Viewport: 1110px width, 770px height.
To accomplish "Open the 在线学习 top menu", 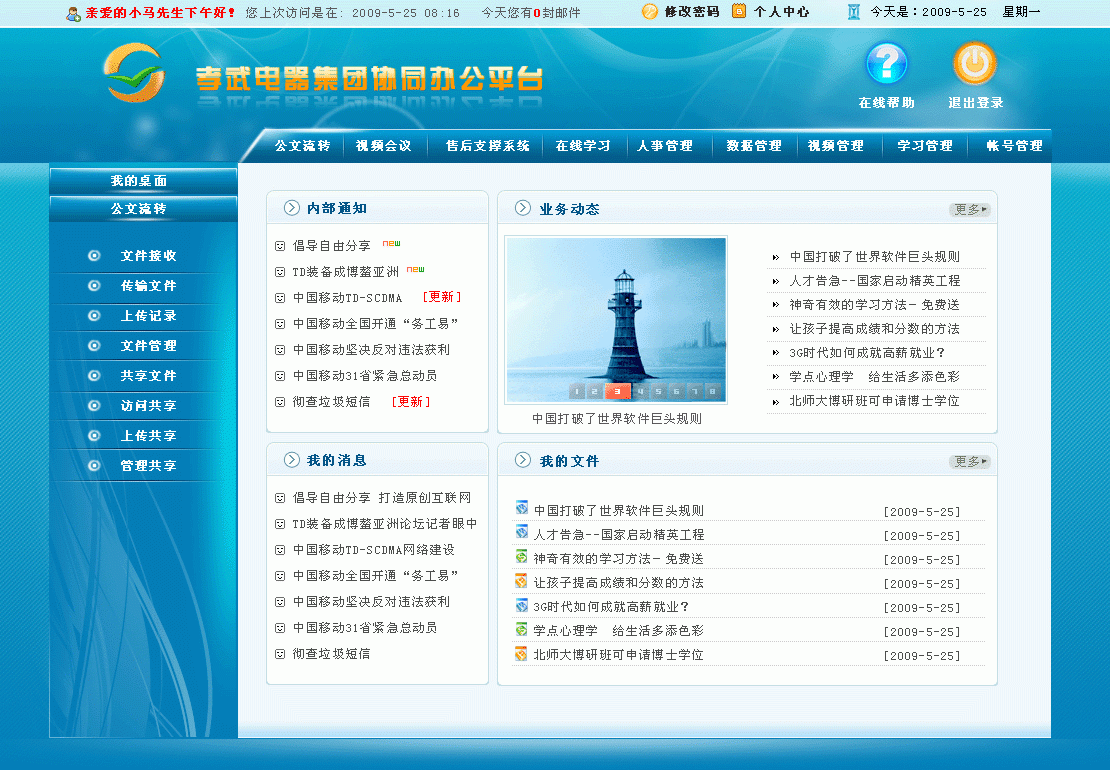I will point(583,146).
